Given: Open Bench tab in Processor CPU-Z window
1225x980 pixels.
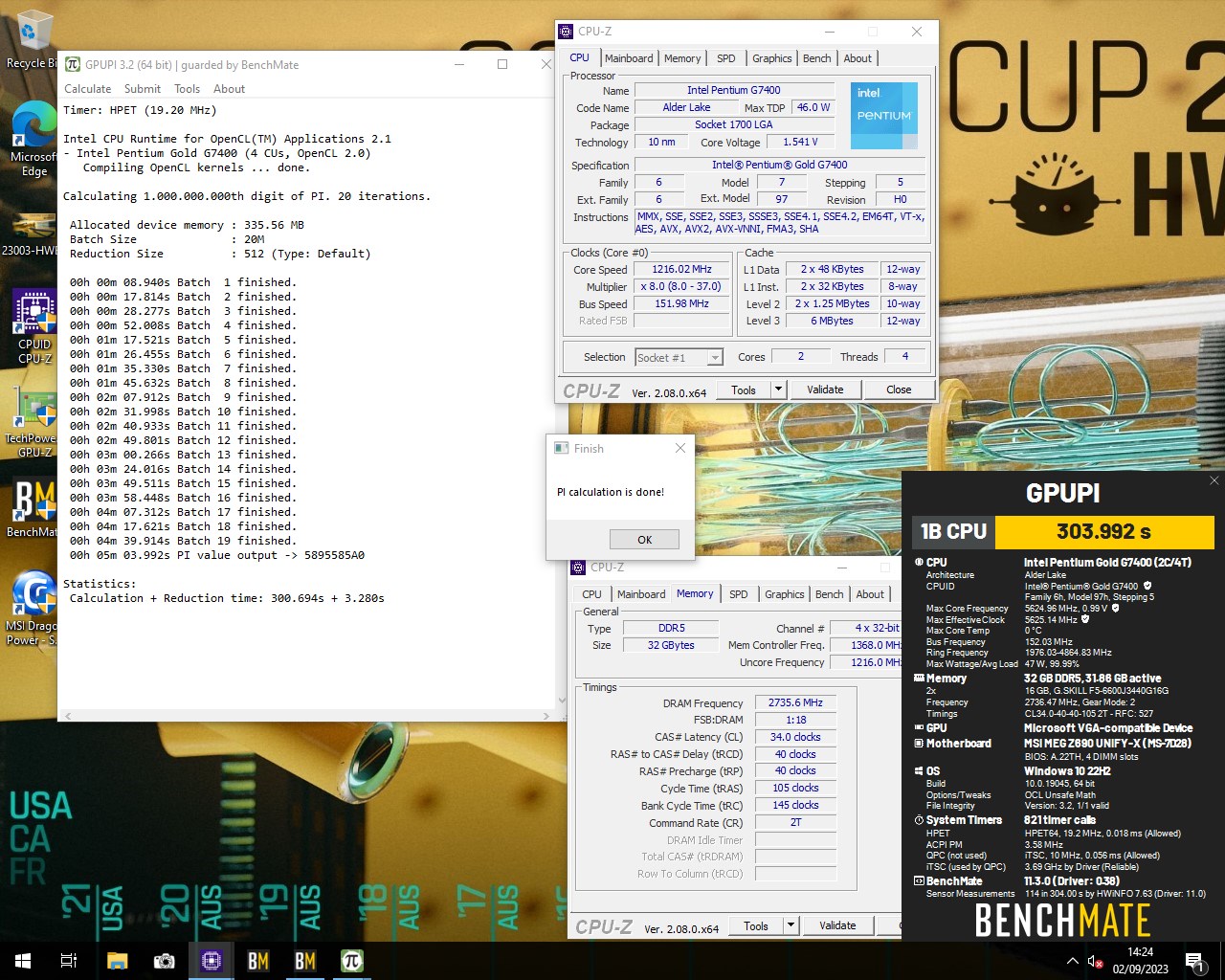Looking at the screenshot, I should tap(817, 58).
